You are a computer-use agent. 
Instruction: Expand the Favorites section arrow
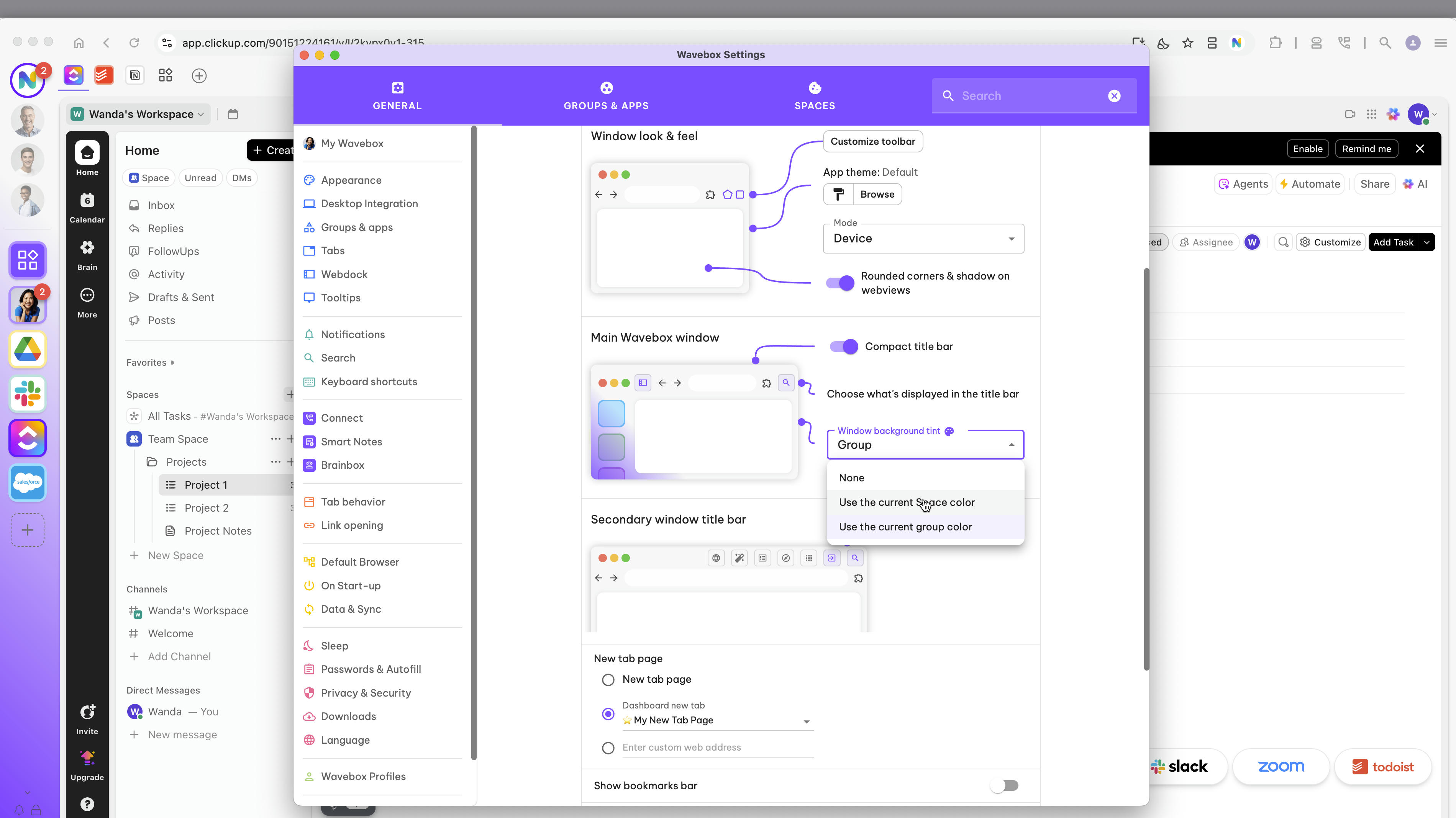click(172, 363)
